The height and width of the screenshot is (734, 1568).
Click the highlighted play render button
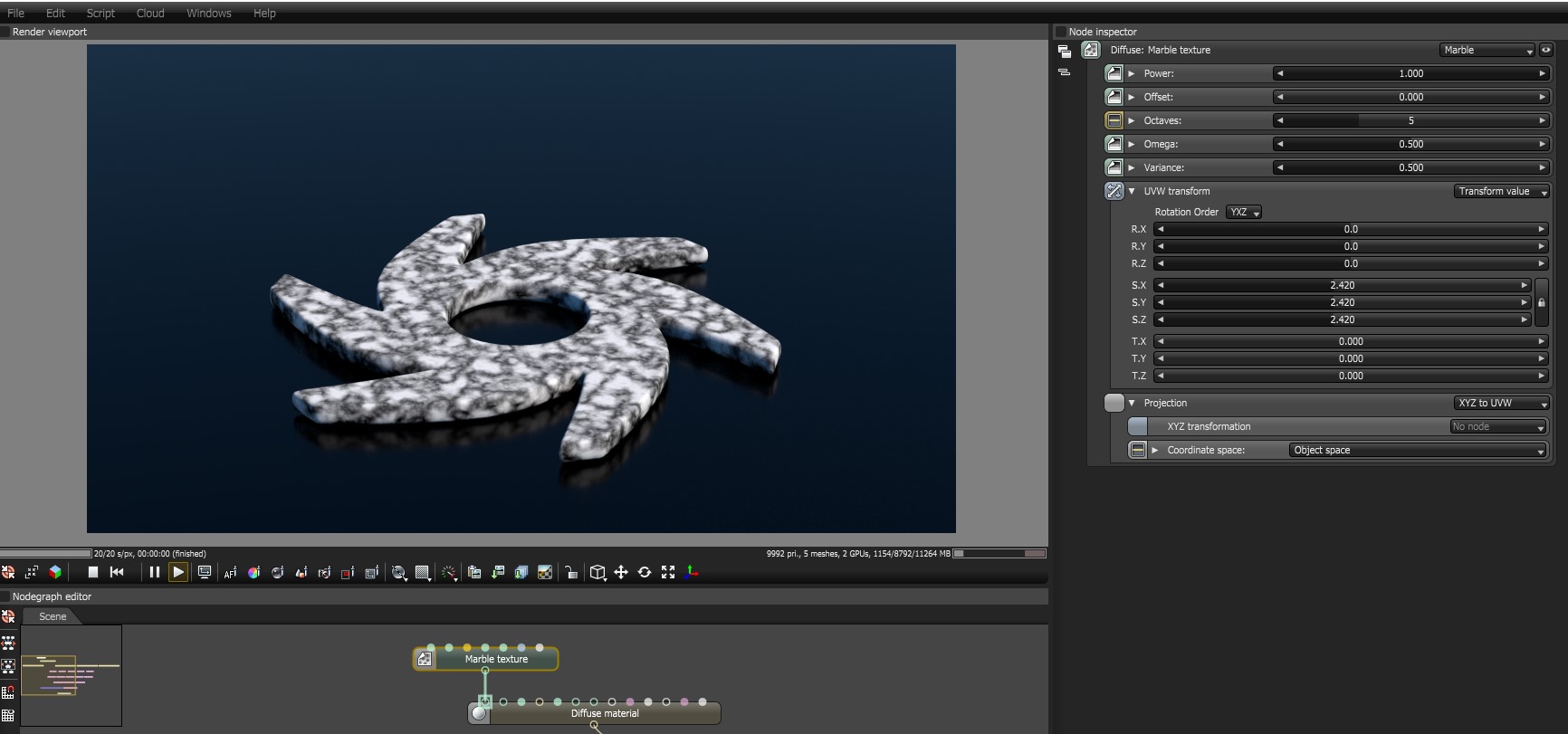(x=178, y=572)
